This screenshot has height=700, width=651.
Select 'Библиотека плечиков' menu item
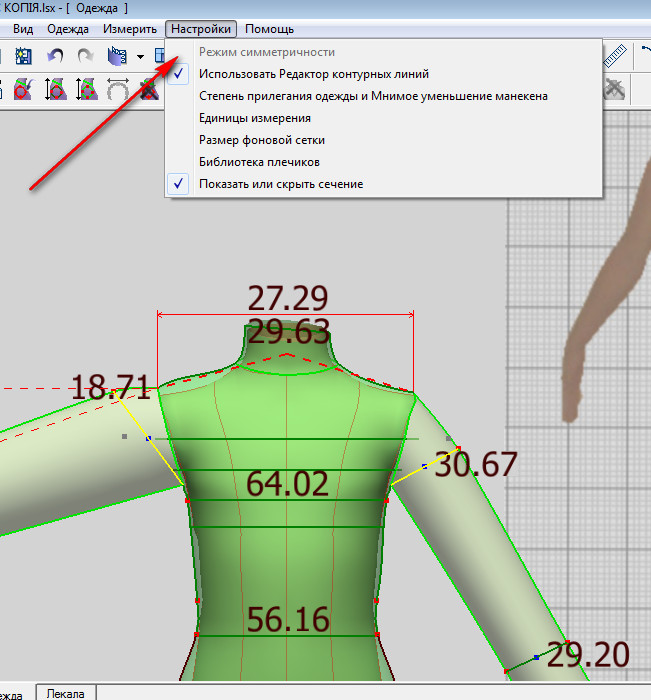[259, 162]
